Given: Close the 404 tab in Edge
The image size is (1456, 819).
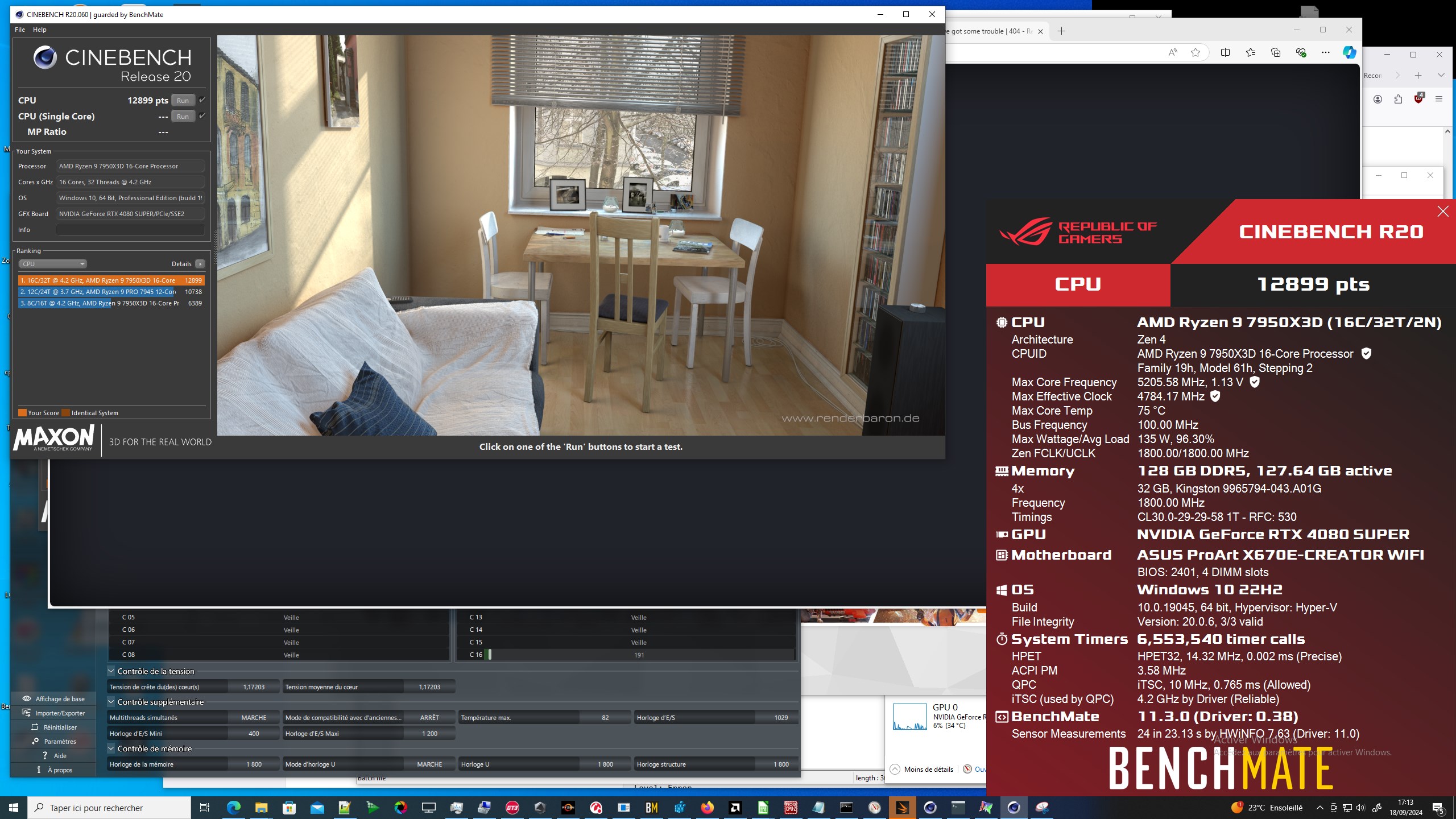Looking at the screenshot, I should pos(1040,31).
